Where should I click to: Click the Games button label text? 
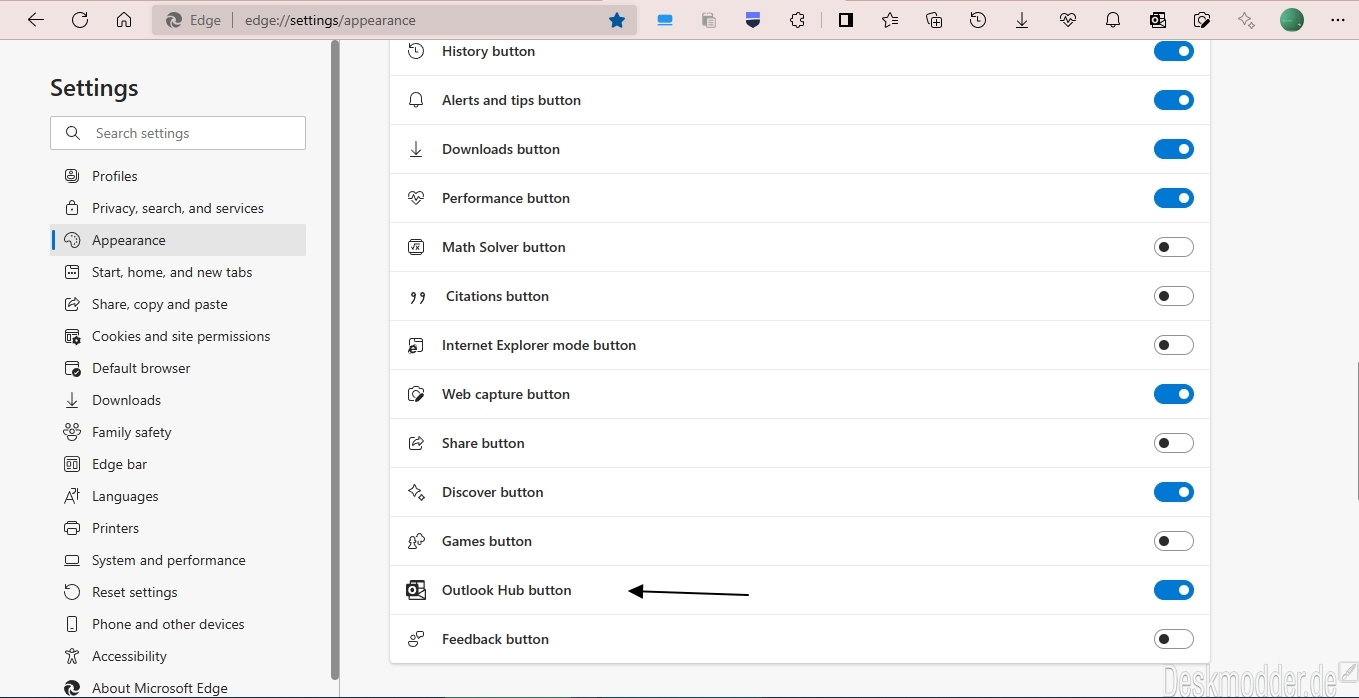[487, 541]
